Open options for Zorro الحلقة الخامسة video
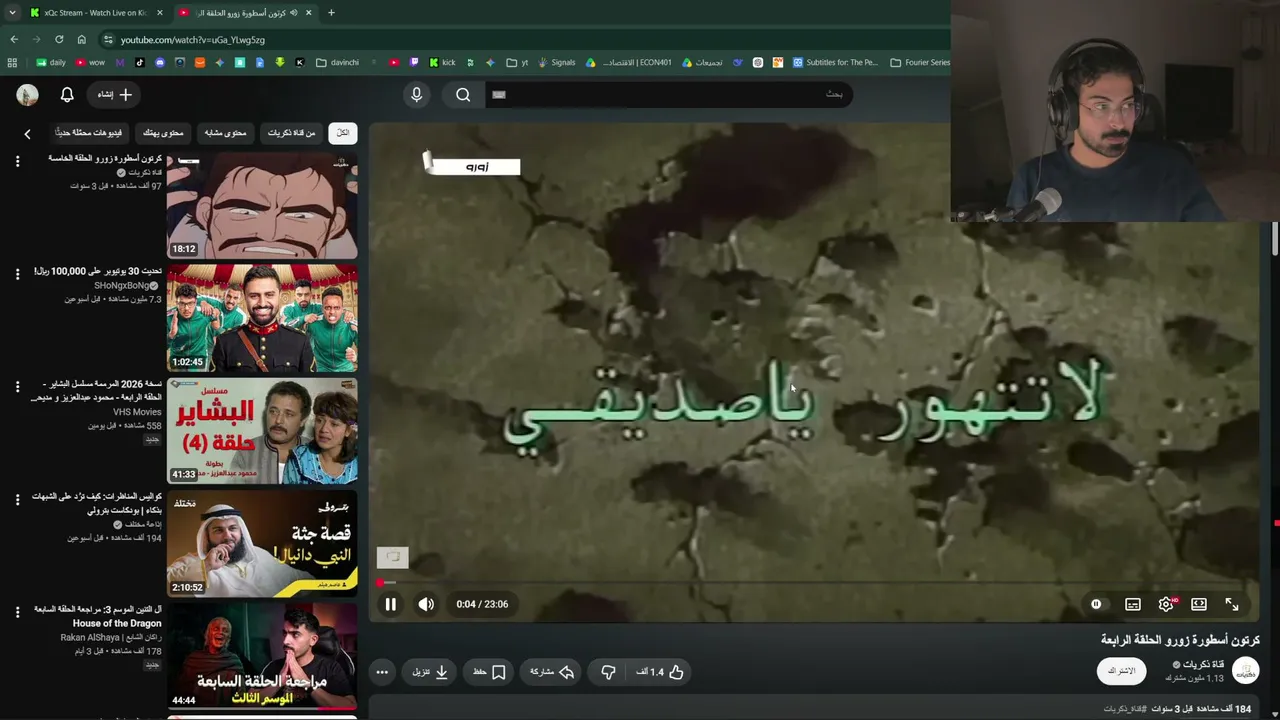Image resolution: width=1280 pixels, height=720 pixels. (x=17, y=161)
